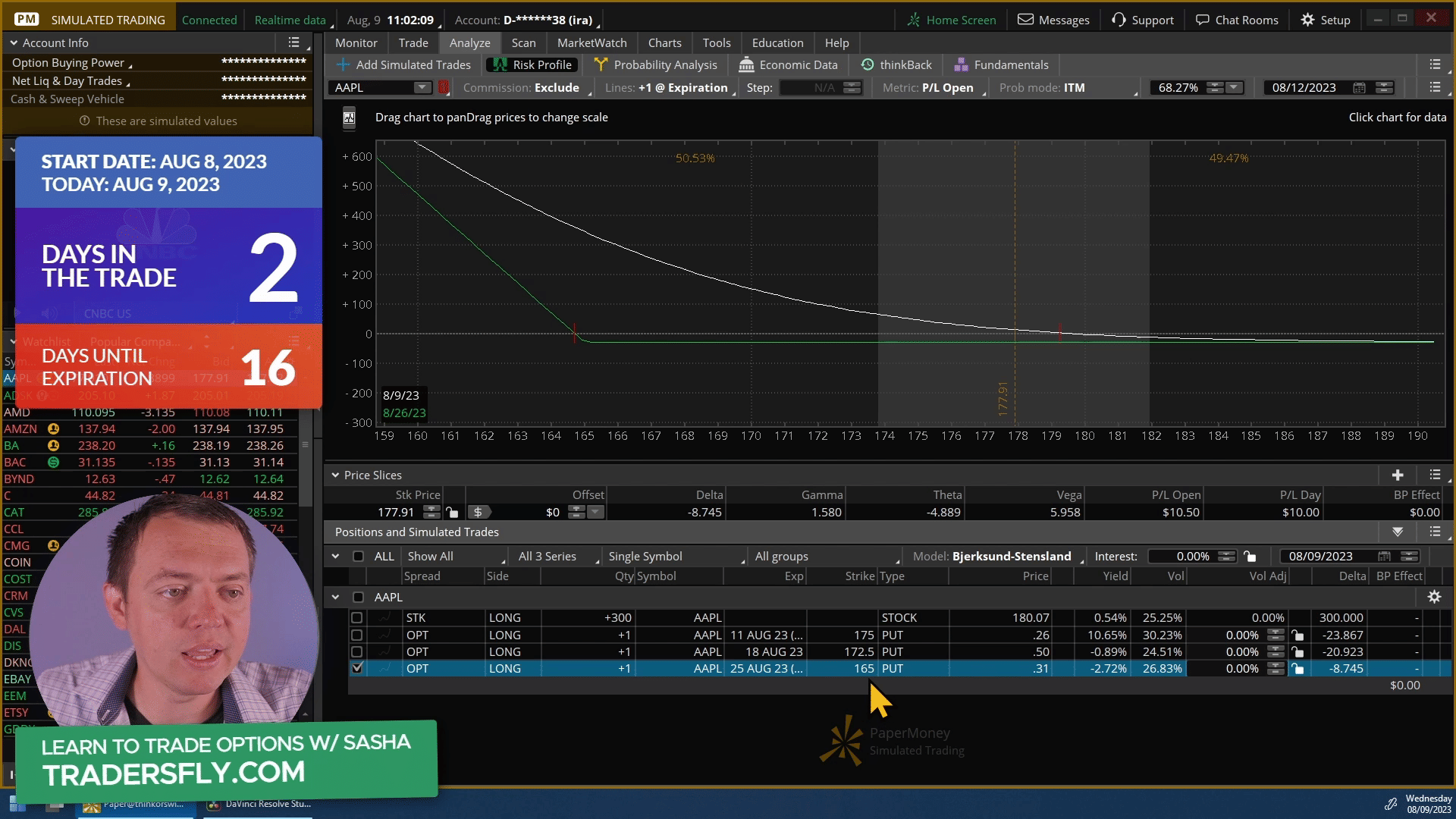Open the MarketWatch tab
This screenshot has height=819, width=1456.
coord(592,43)
